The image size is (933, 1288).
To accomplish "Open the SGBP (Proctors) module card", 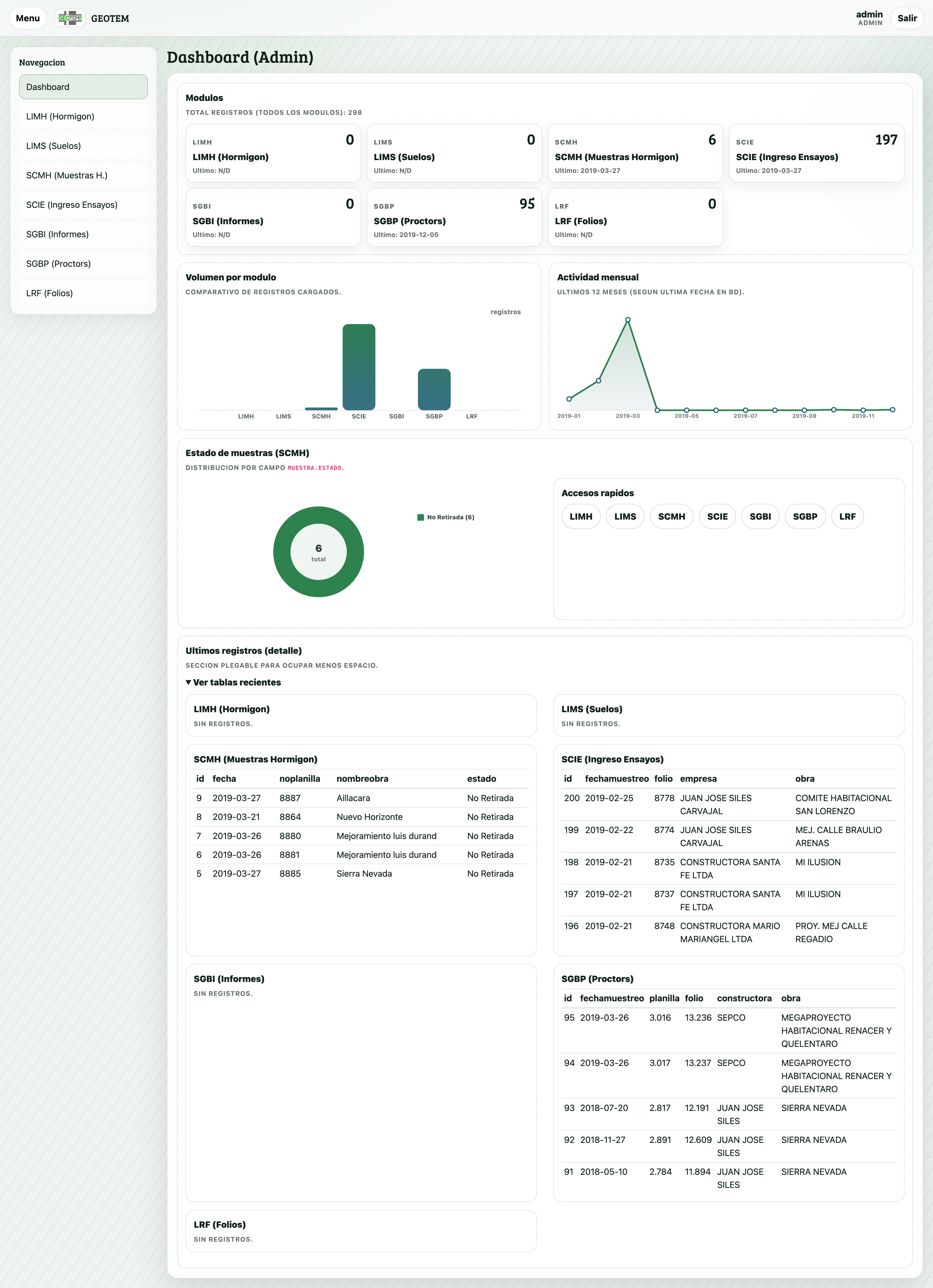I will click(x=454, y=217).
